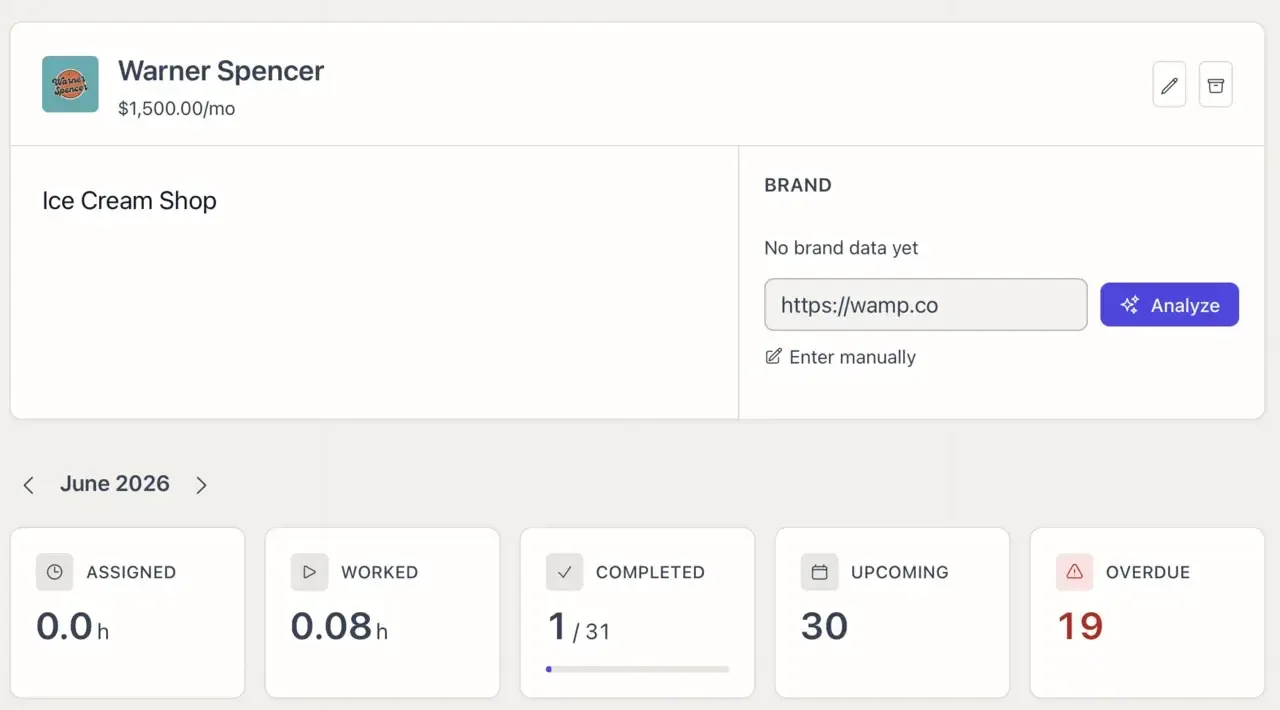Click the Warner Spencer client name
This screenshot has height=710, width=1280.
pos(221,71)
